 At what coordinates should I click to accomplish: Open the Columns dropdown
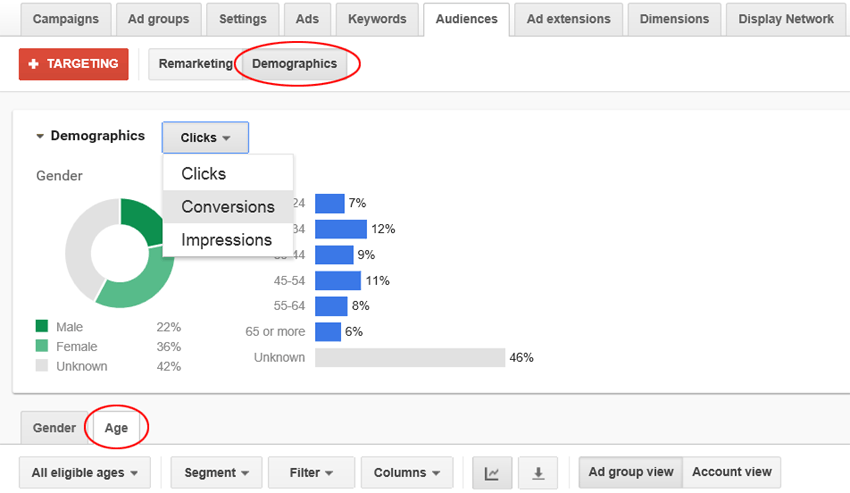point(407,473)
